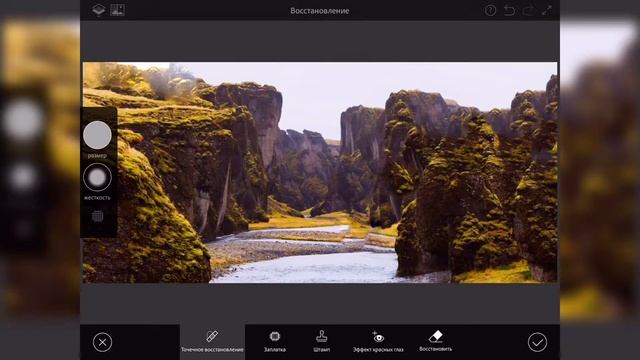
Task: Select the Точечное восстановление spot healing tool
Action: pyautogui.click(x=212, y=342)
